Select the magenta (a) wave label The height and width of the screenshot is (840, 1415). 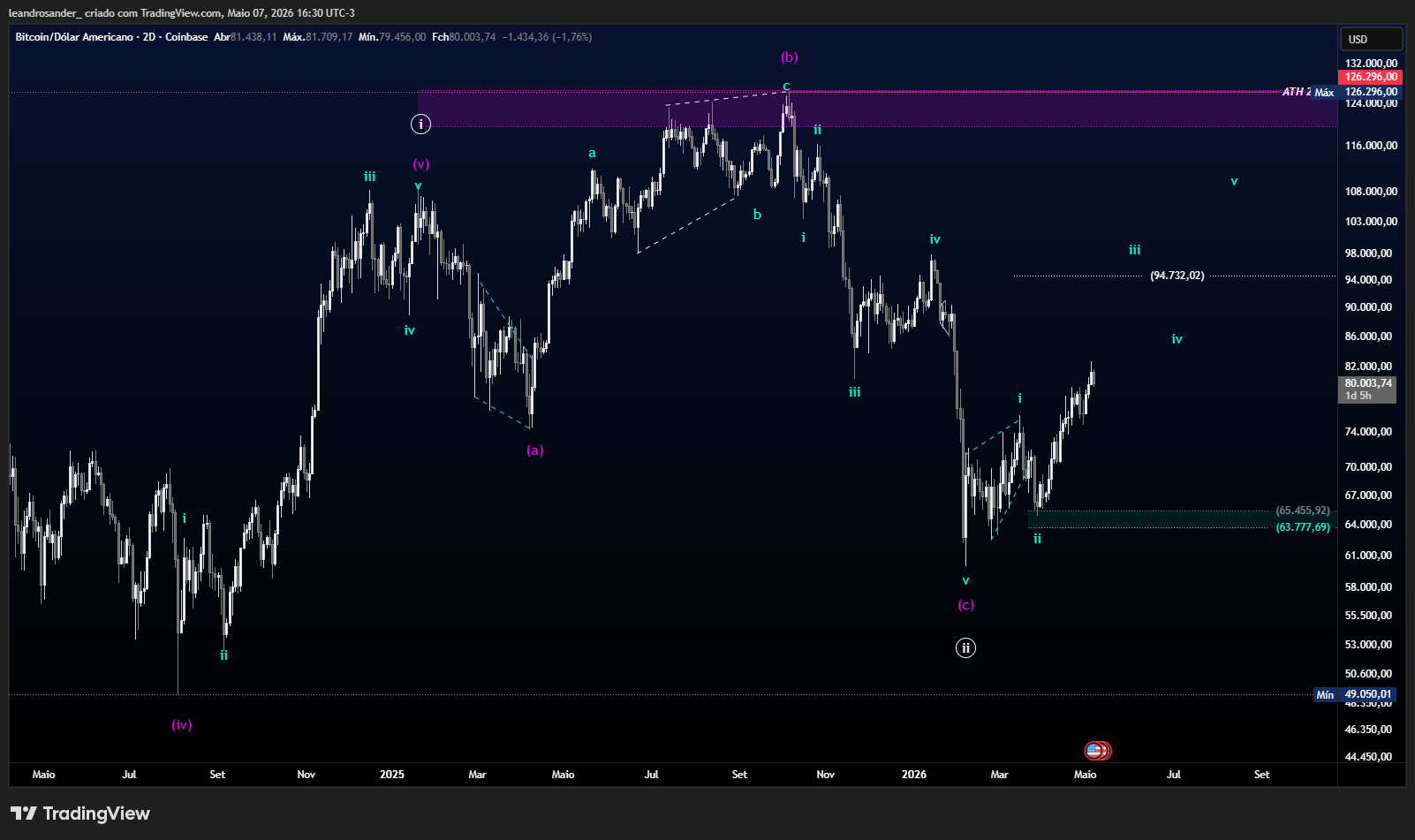pyautogui.click(x=534, y=450)
